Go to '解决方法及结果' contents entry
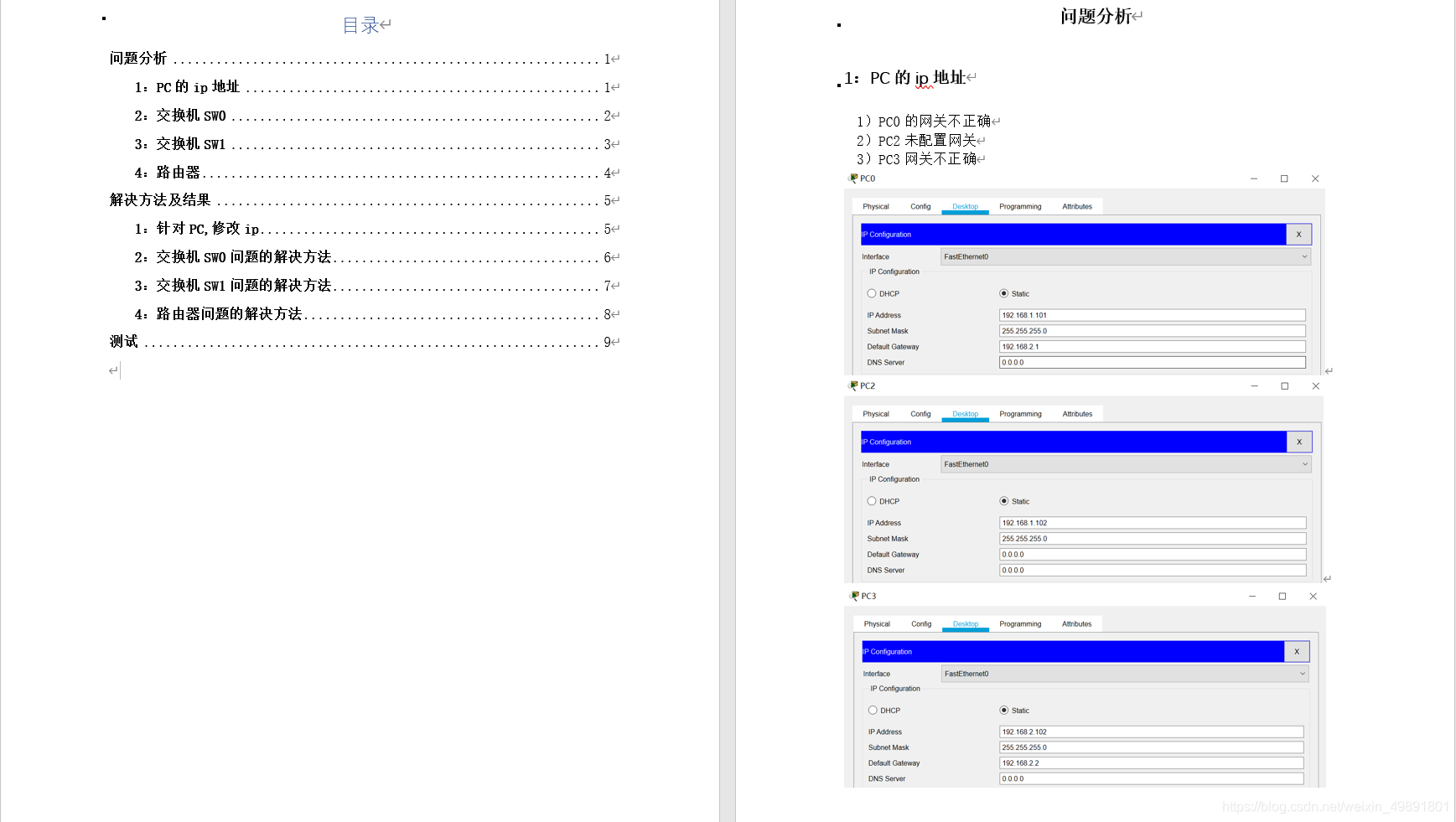The image size is (1456, 822). pos(361,200)
